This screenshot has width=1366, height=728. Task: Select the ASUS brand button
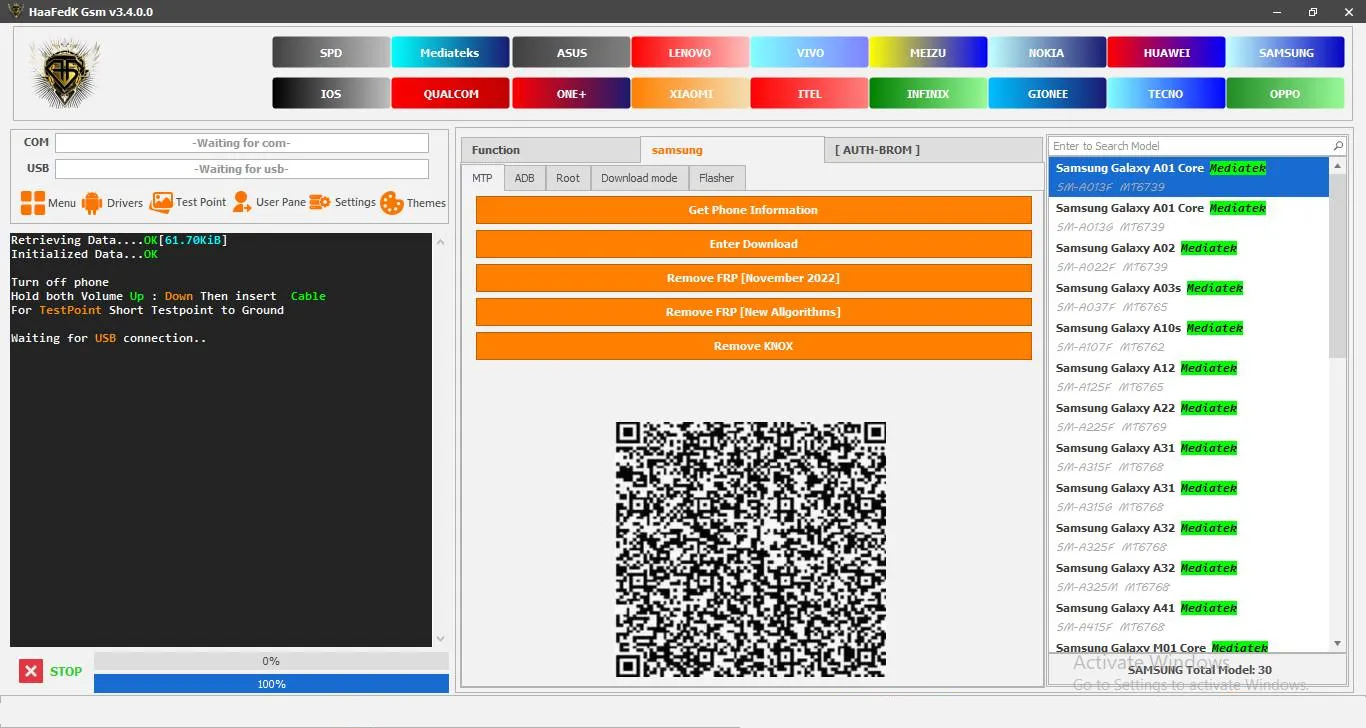[x=572, y=53]
